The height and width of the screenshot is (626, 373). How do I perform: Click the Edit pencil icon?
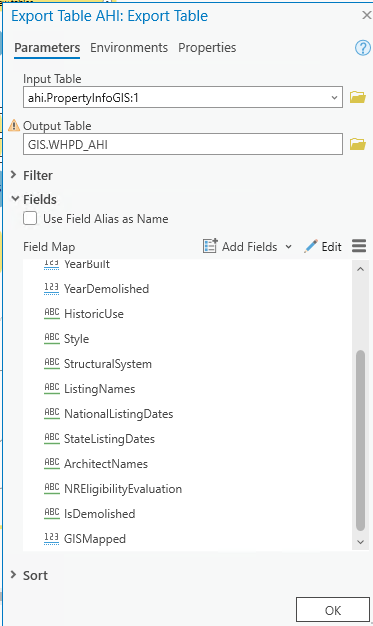pos(311,246)
